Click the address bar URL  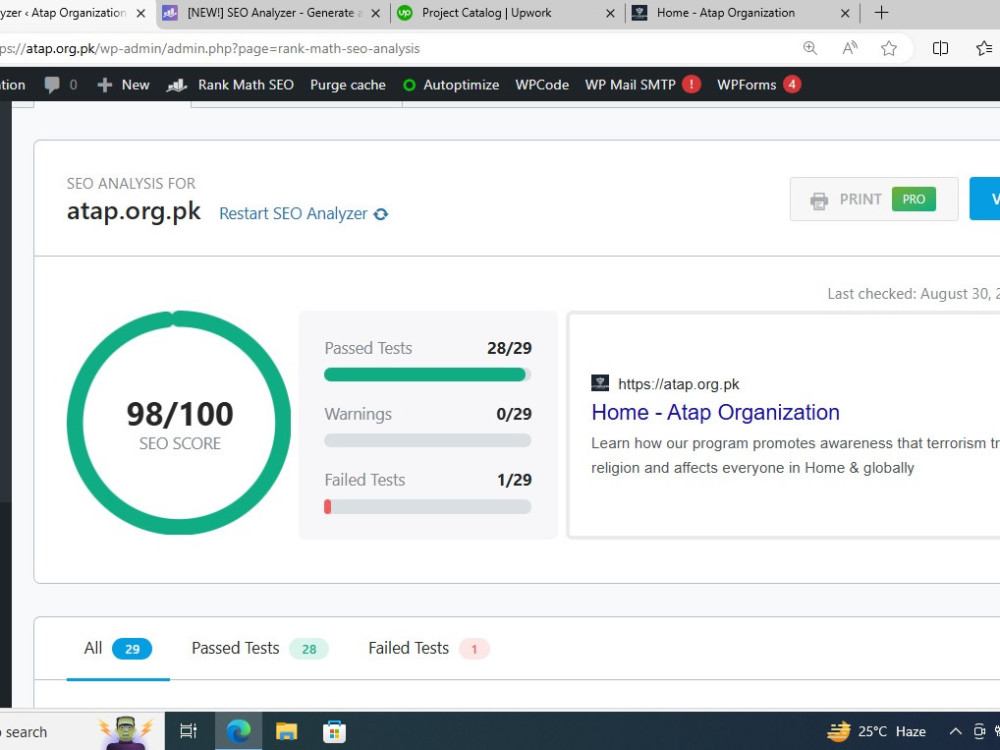210,48
